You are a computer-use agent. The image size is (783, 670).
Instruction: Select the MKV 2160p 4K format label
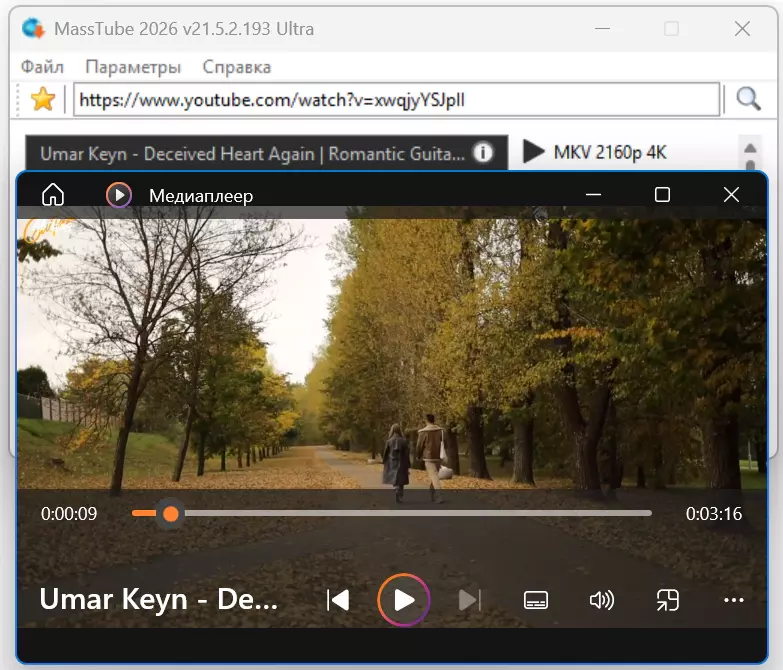coord(610,152)
